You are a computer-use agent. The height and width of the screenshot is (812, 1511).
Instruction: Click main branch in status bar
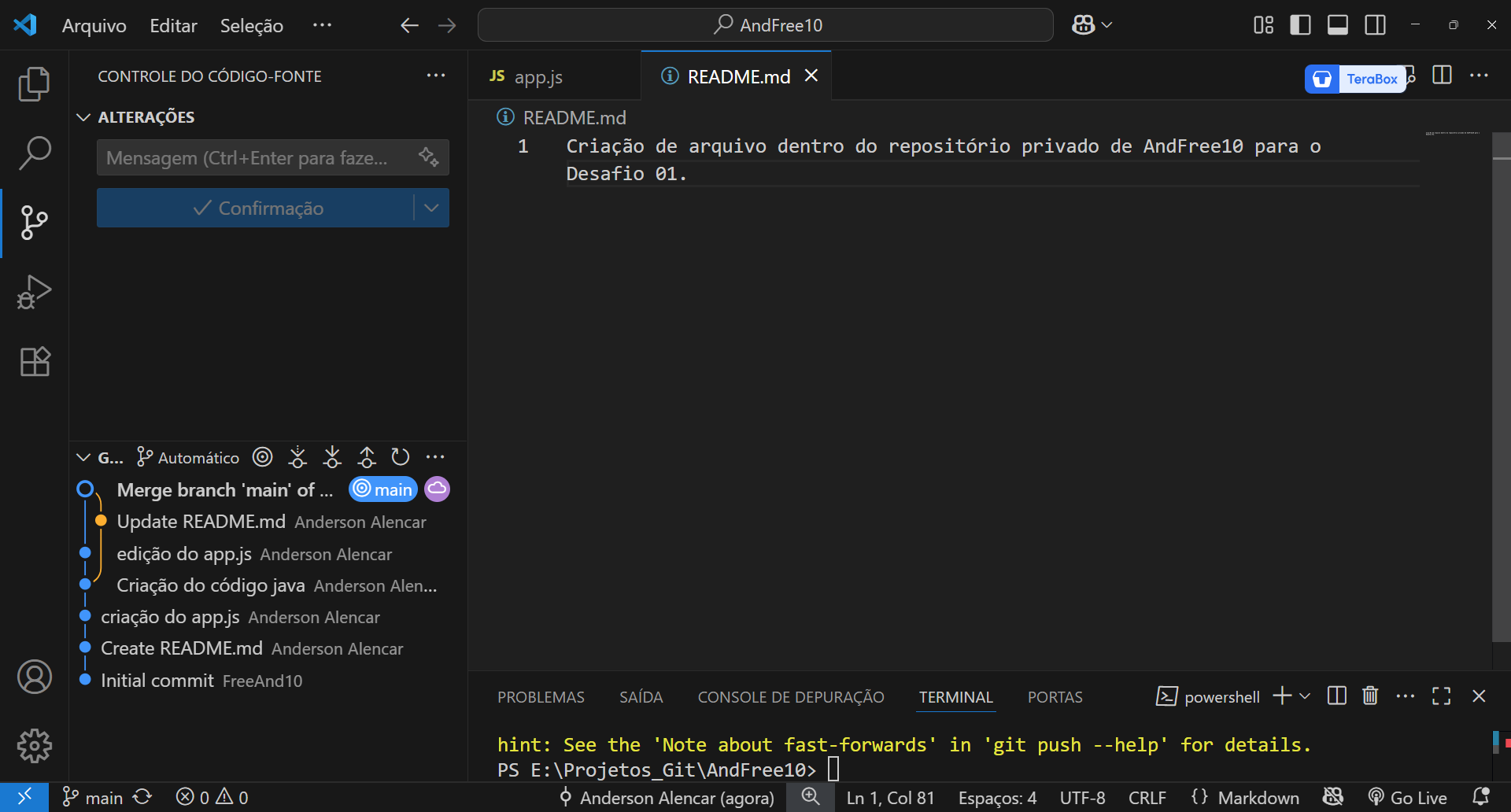click(93, 797)
